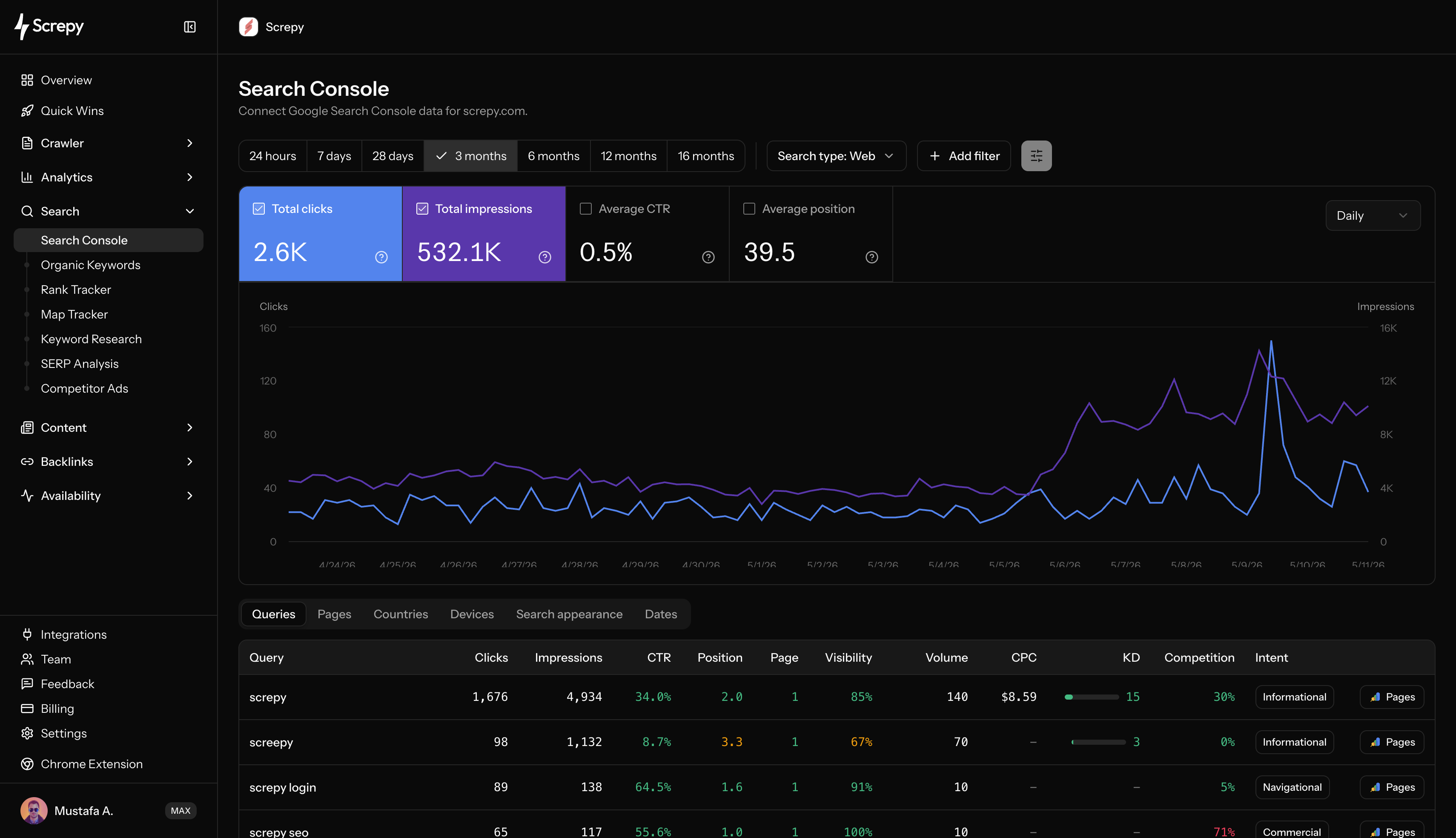This screenshot has width=1456, height=838.
Task: Select the 24 hours date range
Action: click(x=272, y=156)
